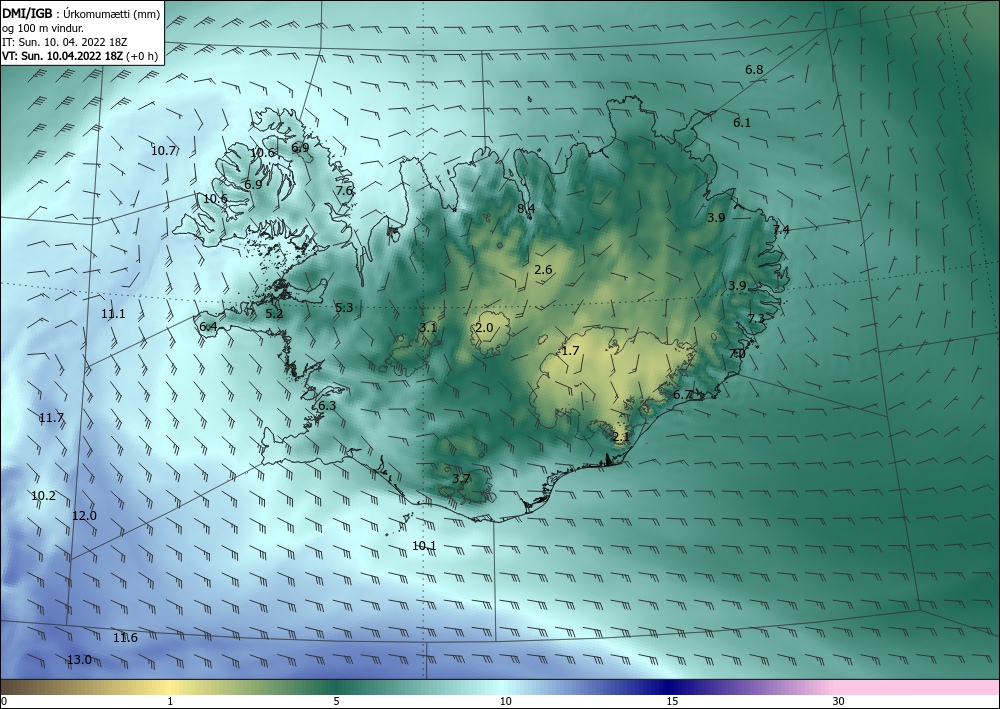Click the '30' tick on the color scale

click(x=839, y=702)
